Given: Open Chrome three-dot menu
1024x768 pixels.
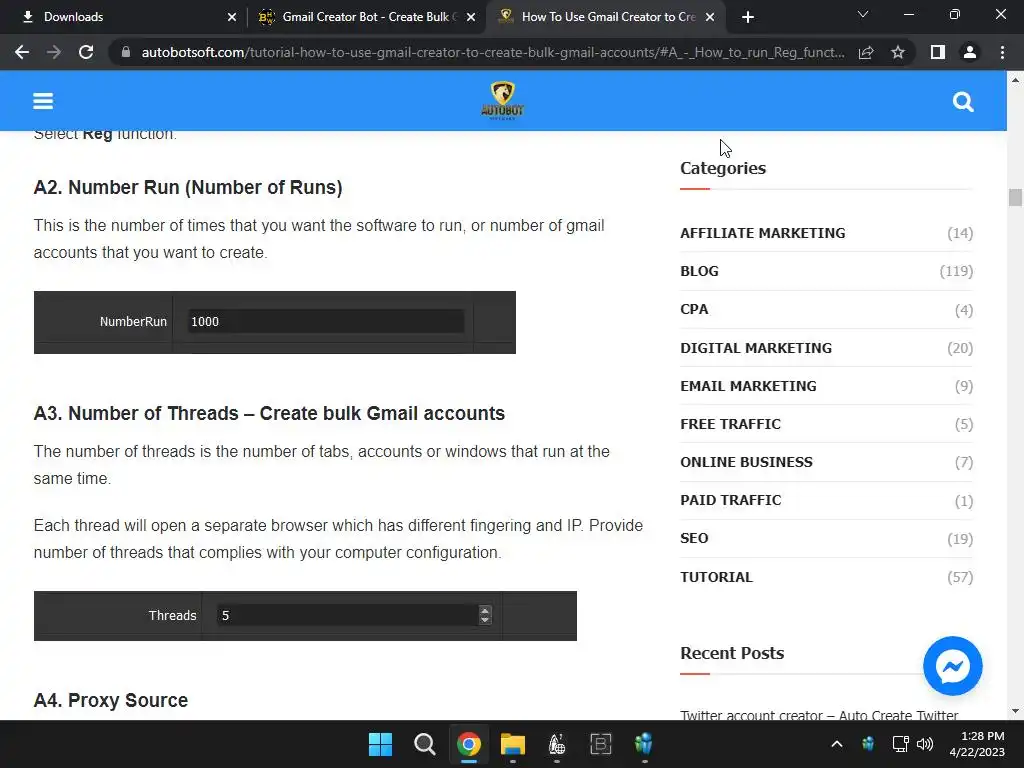Looking at the screenshot, I should (x=1002, y=52).
